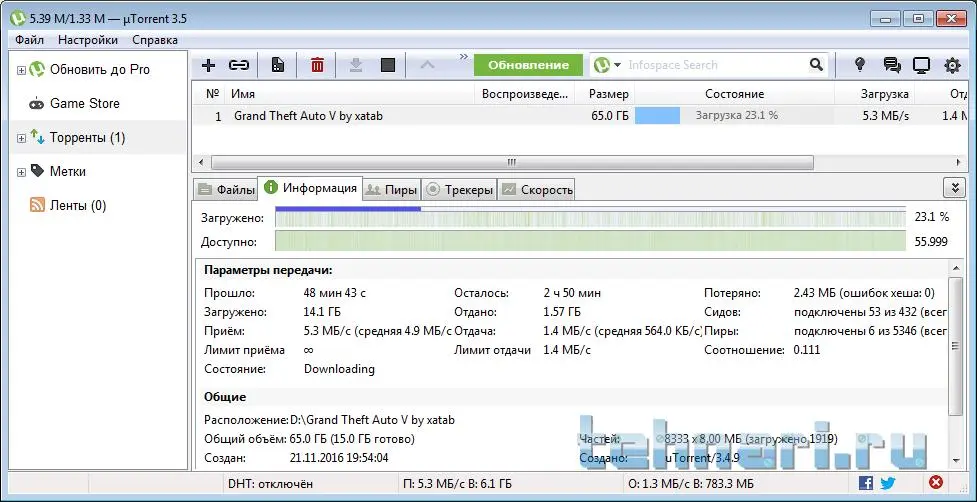The height and width of the screenshot is (502, 977).
Task: Select Ленты (0) in sidebar
Action: click(x=78, y=206)
